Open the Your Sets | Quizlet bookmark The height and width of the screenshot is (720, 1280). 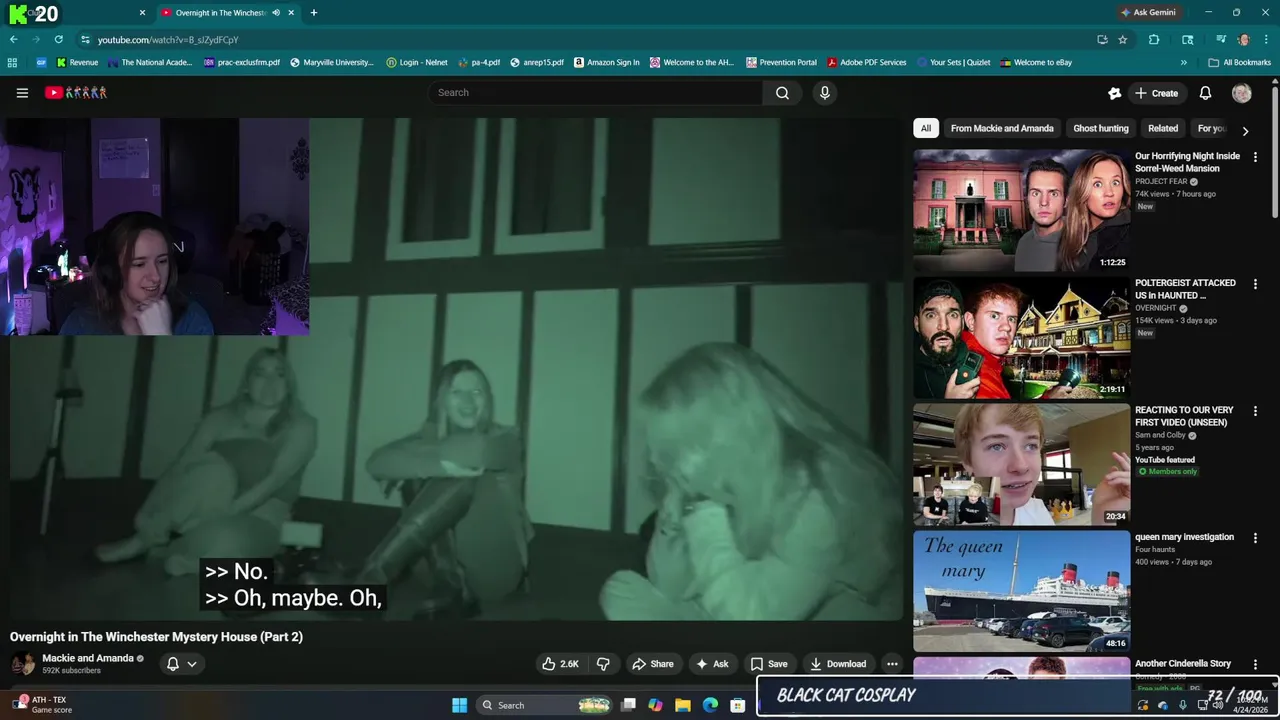[x=953, y=62]
